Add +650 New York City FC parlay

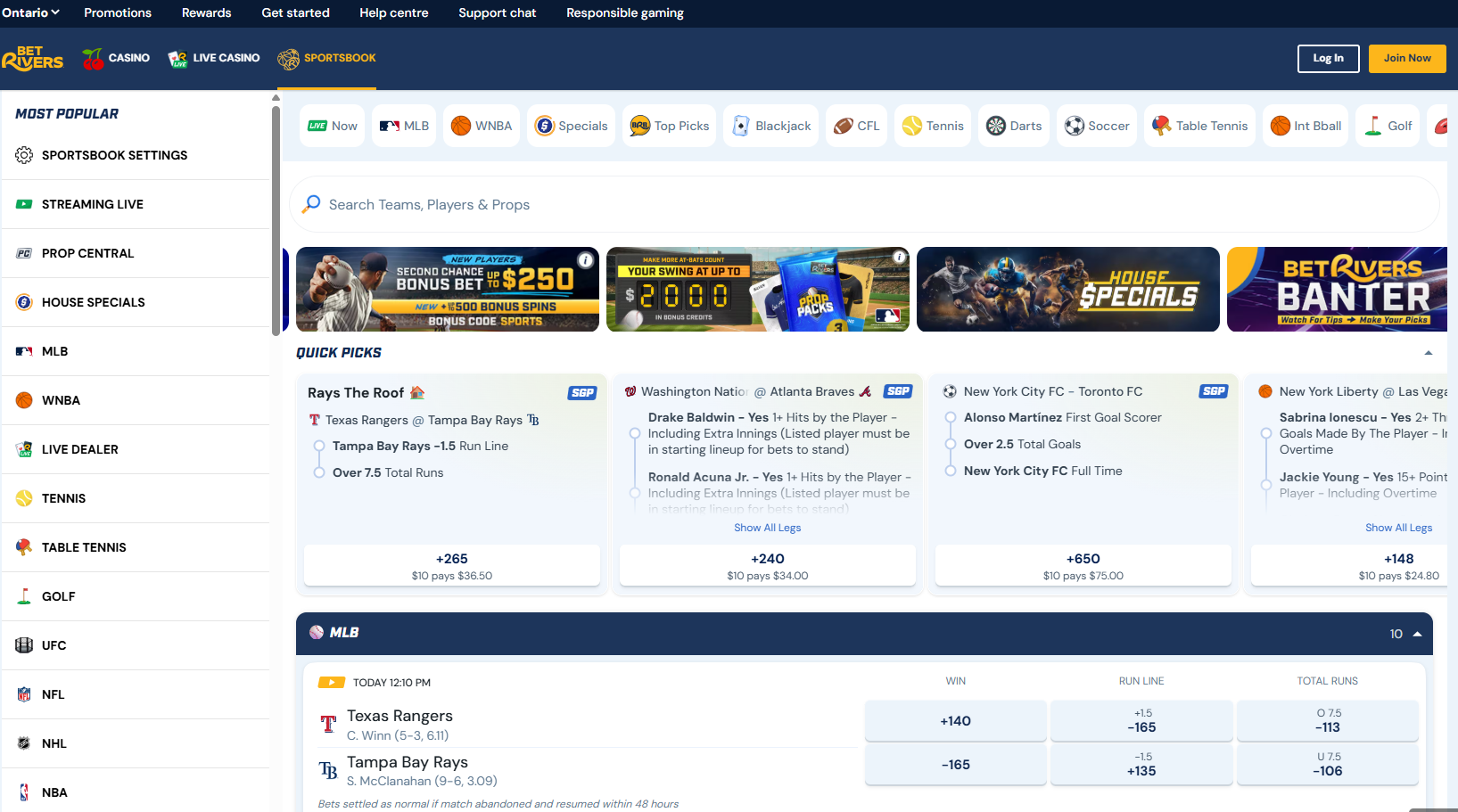pos(1083,566)
